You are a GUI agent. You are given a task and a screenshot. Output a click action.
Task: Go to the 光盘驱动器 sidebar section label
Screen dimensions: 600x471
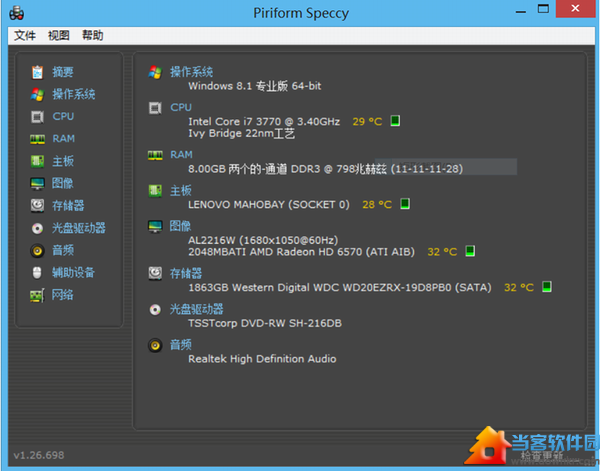(79, 228)
